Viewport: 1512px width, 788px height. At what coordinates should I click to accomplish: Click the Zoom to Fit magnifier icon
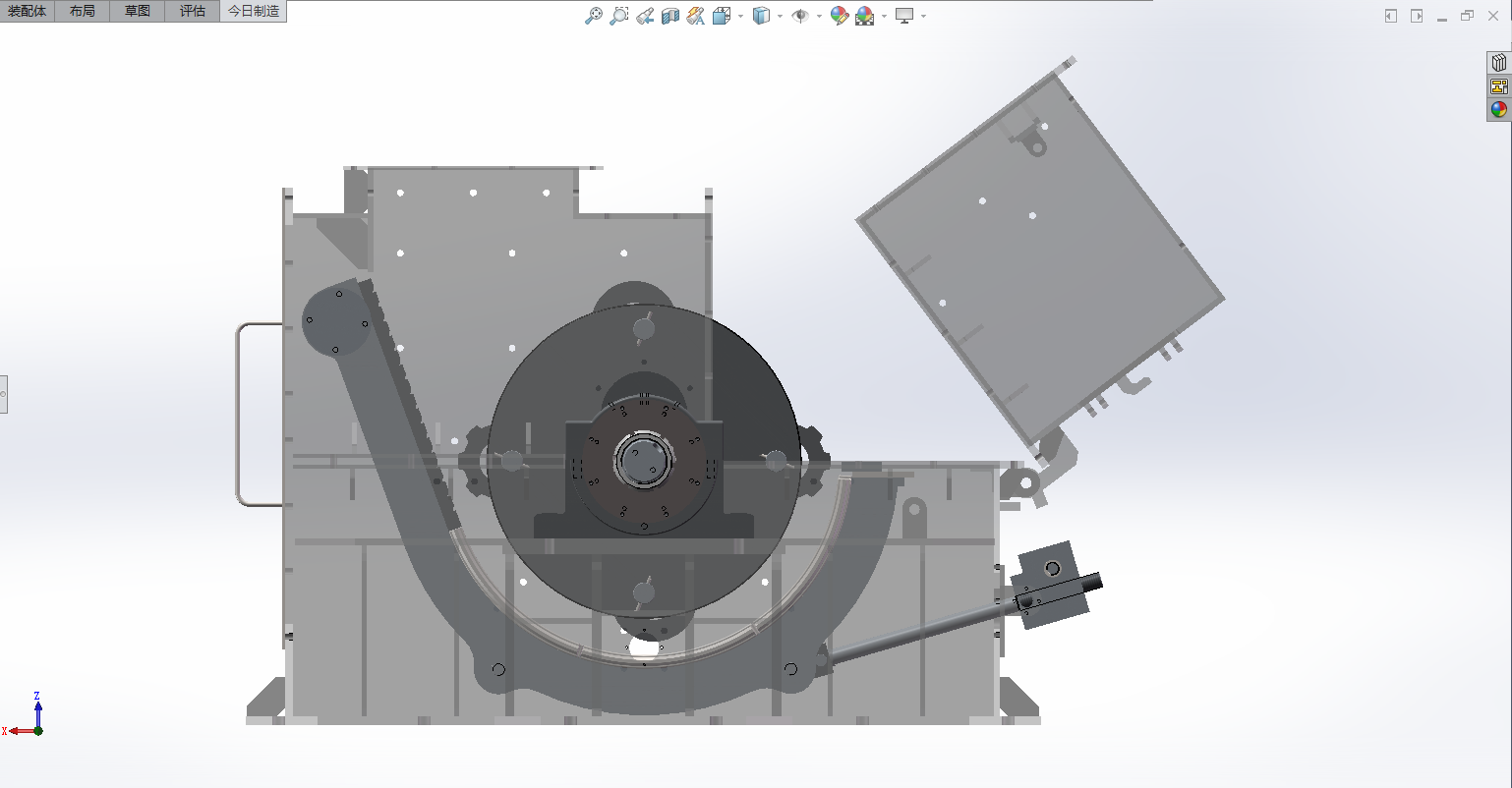coord(594,16)
